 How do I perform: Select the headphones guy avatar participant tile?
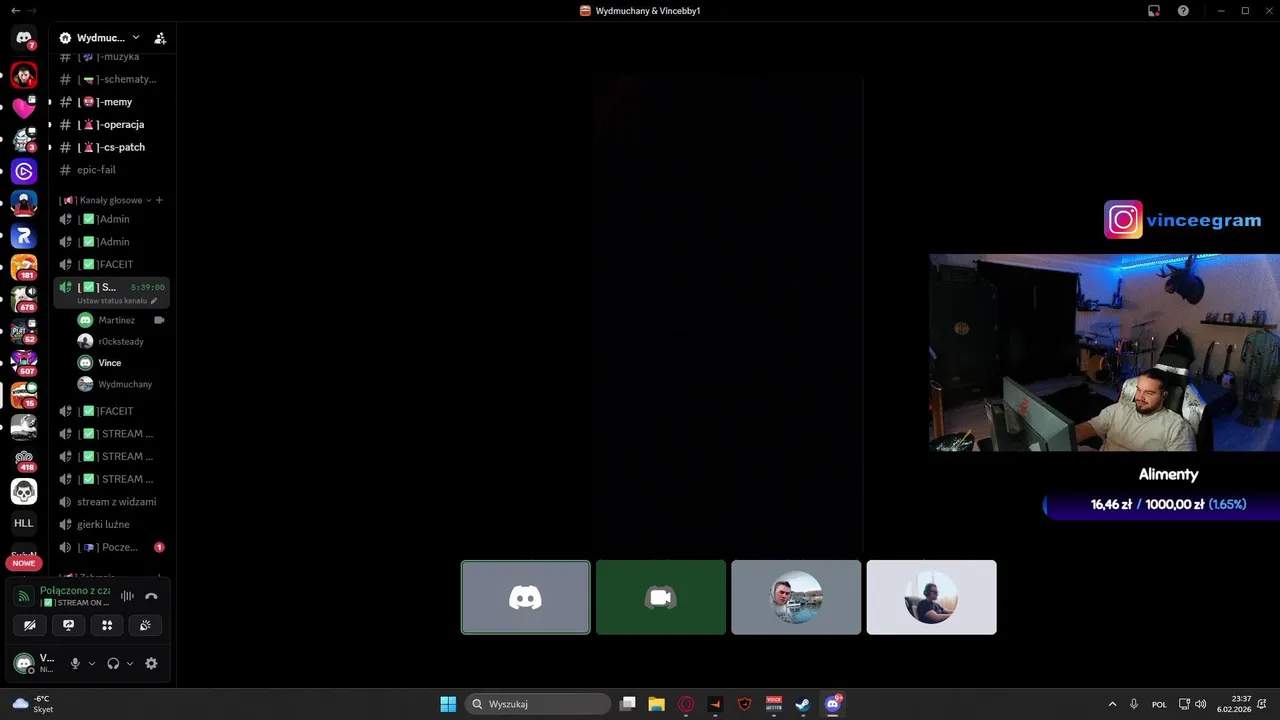click(931, 597)
